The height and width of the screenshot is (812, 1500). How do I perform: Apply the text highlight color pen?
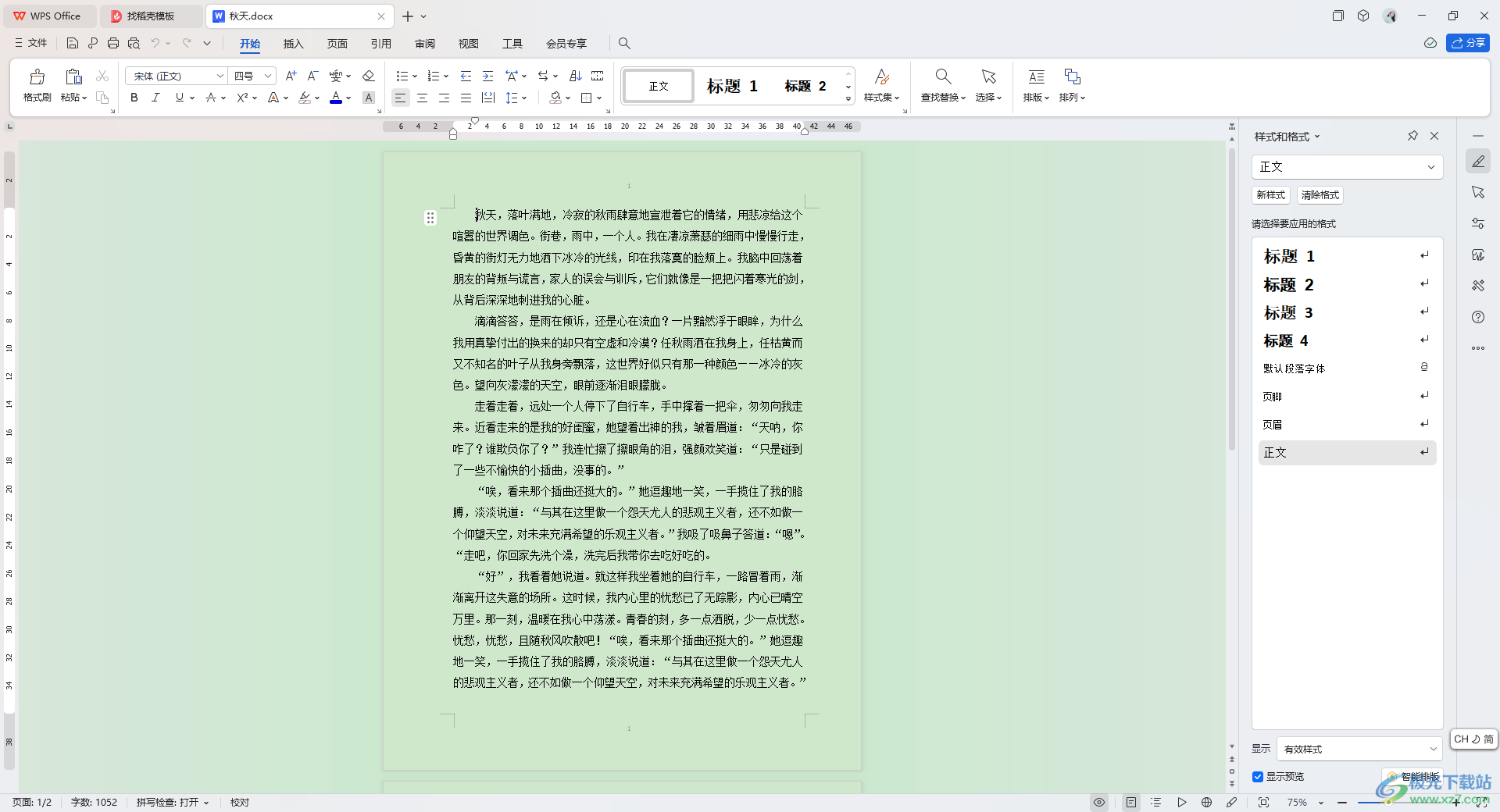[x=305, y=98]
